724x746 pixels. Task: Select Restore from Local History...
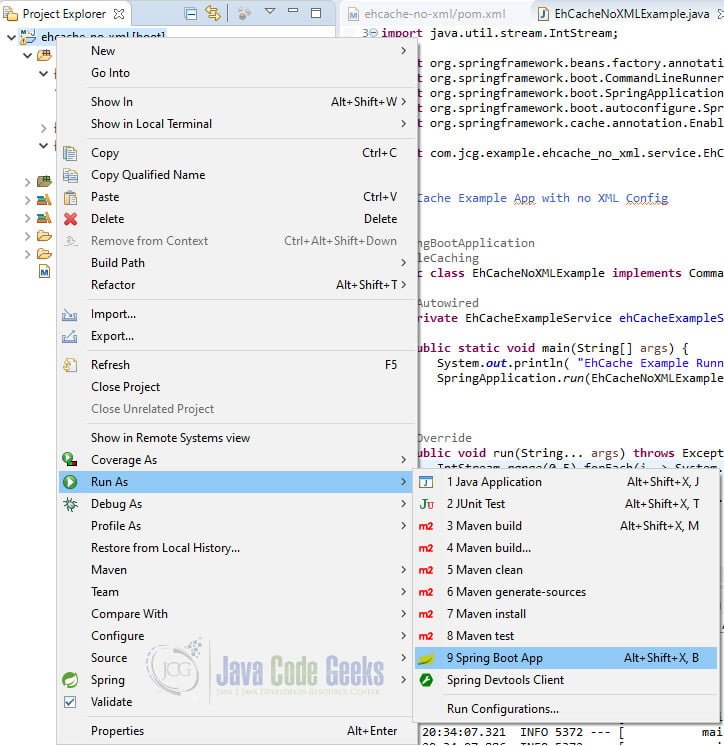[236, 548]
